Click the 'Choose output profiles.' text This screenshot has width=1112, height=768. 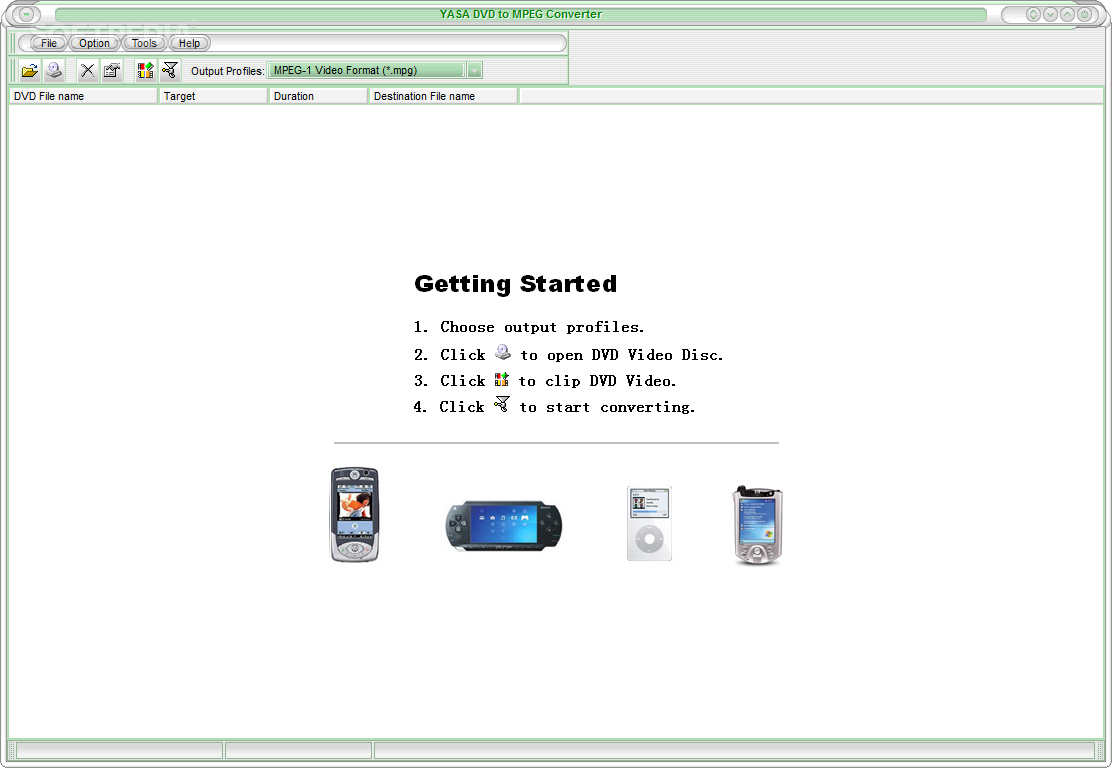[542, 327]
